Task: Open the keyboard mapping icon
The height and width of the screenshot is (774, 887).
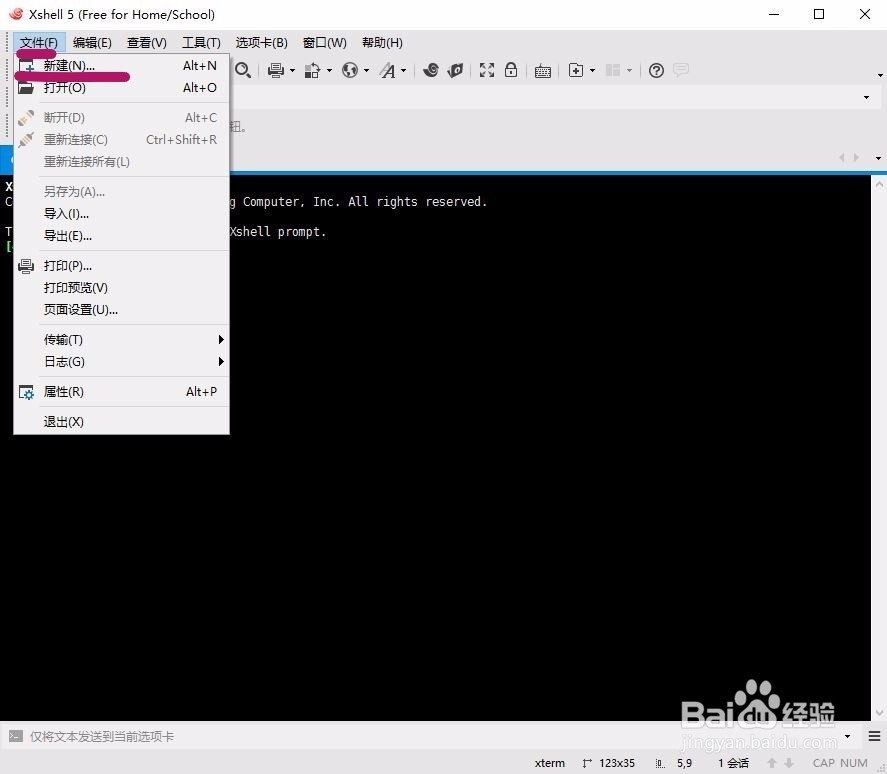Action: click(542, 71)
